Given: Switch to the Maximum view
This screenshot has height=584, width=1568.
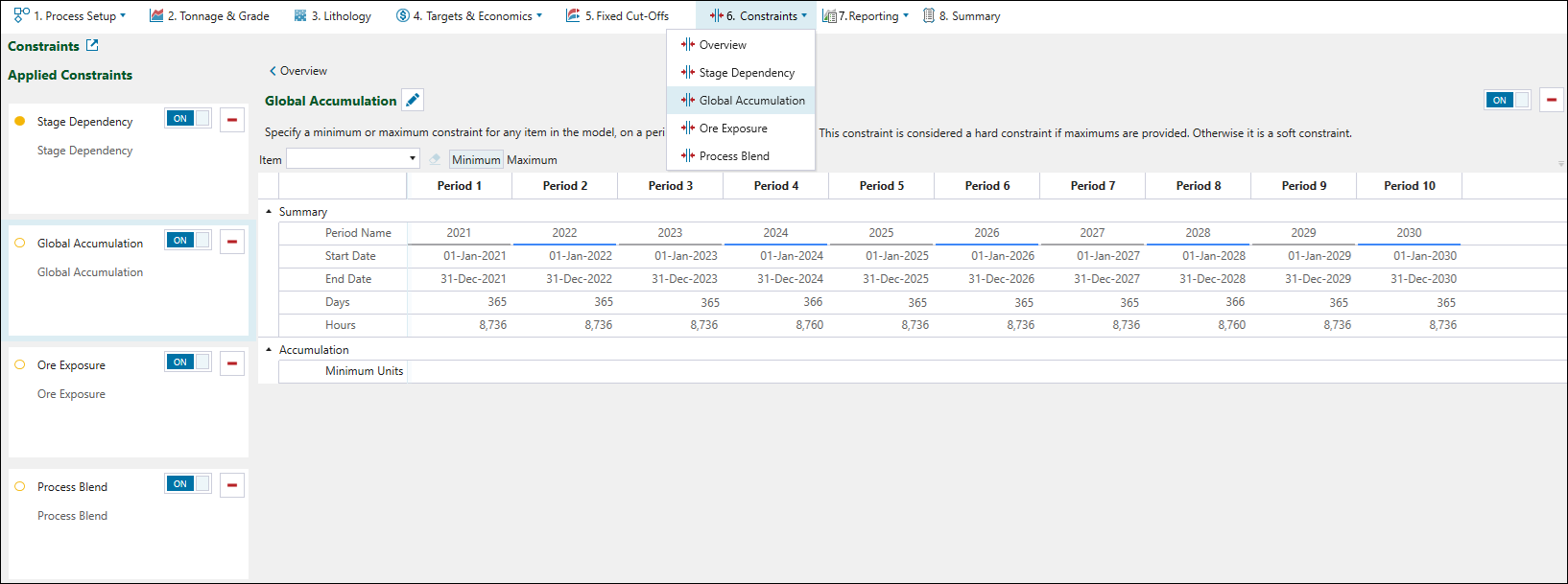Looking at the screenshot, I should pyautogui.click(x=532, y=160).
